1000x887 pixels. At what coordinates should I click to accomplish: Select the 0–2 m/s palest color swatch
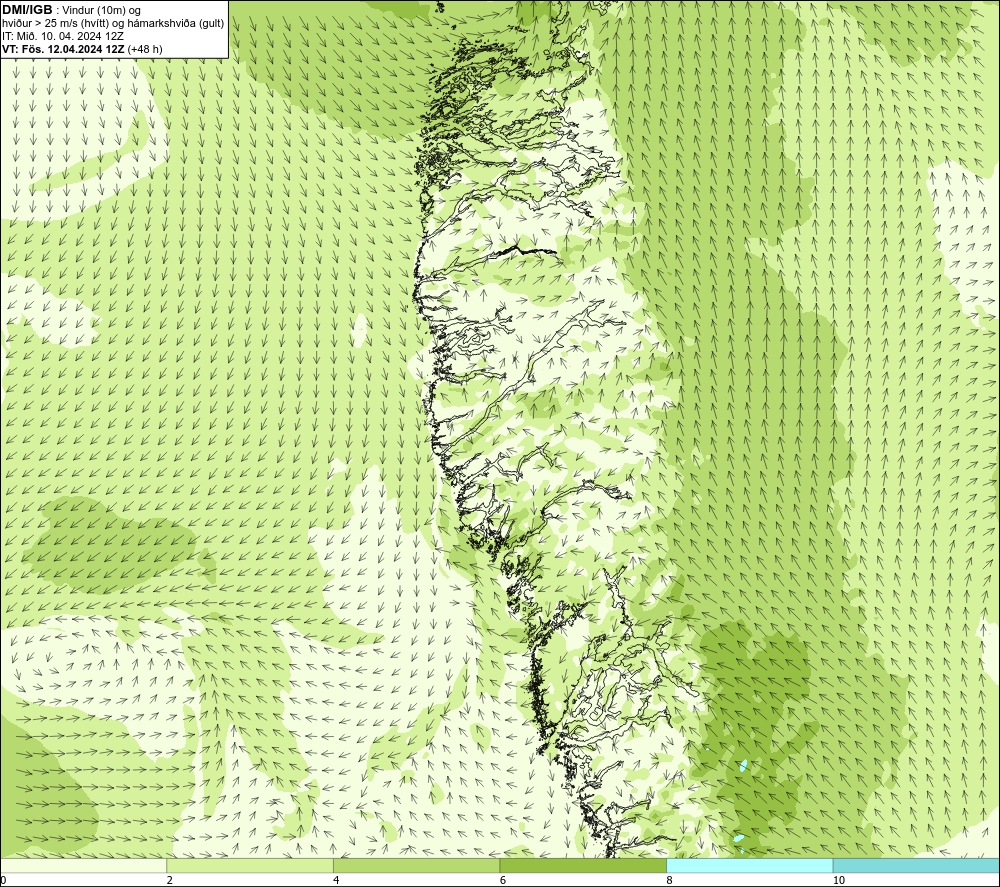(x=84, y=865)
